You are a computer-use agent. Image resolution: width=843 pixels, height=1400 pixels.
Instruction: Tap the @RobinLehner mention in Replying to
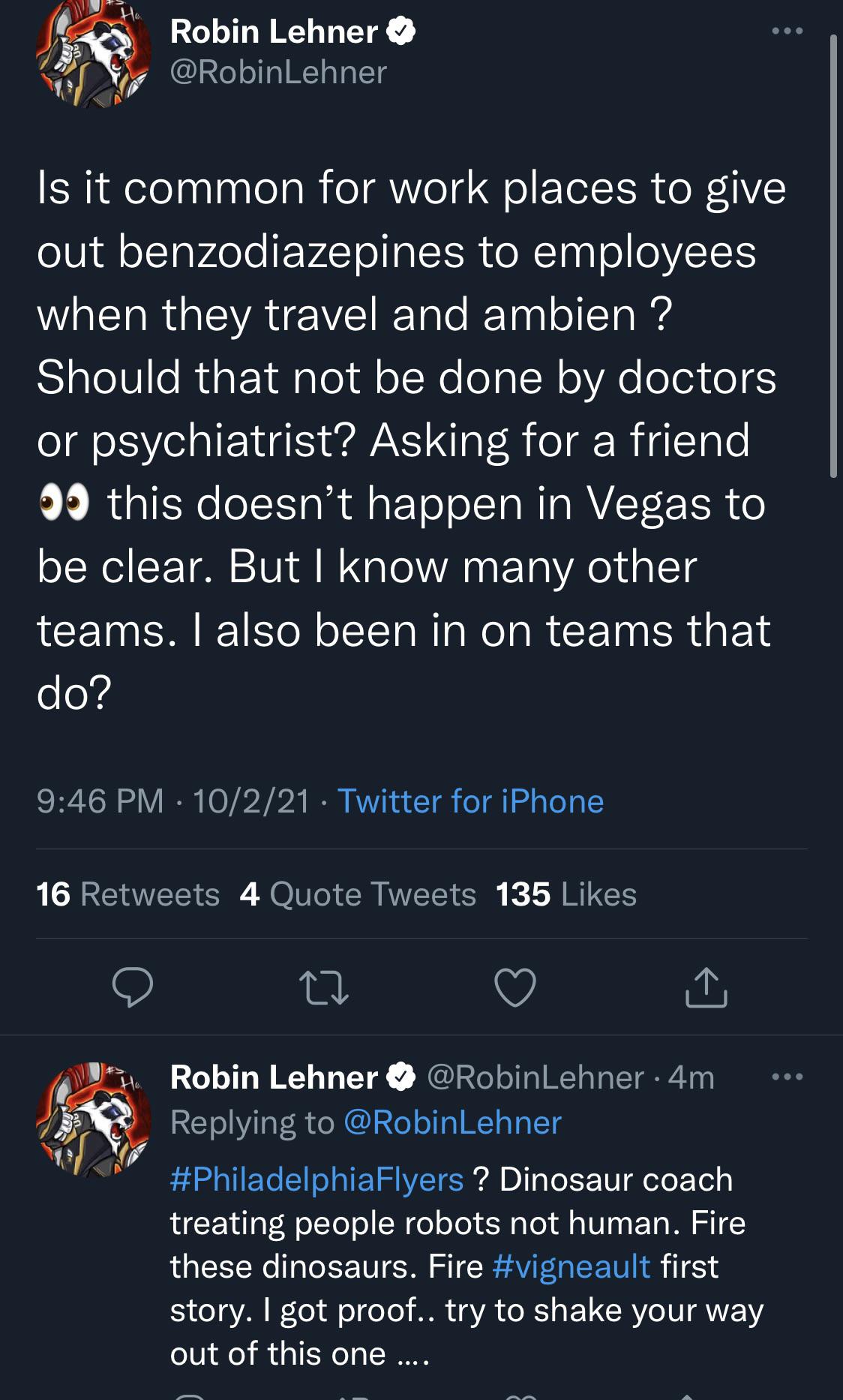tap(452, 1122)
